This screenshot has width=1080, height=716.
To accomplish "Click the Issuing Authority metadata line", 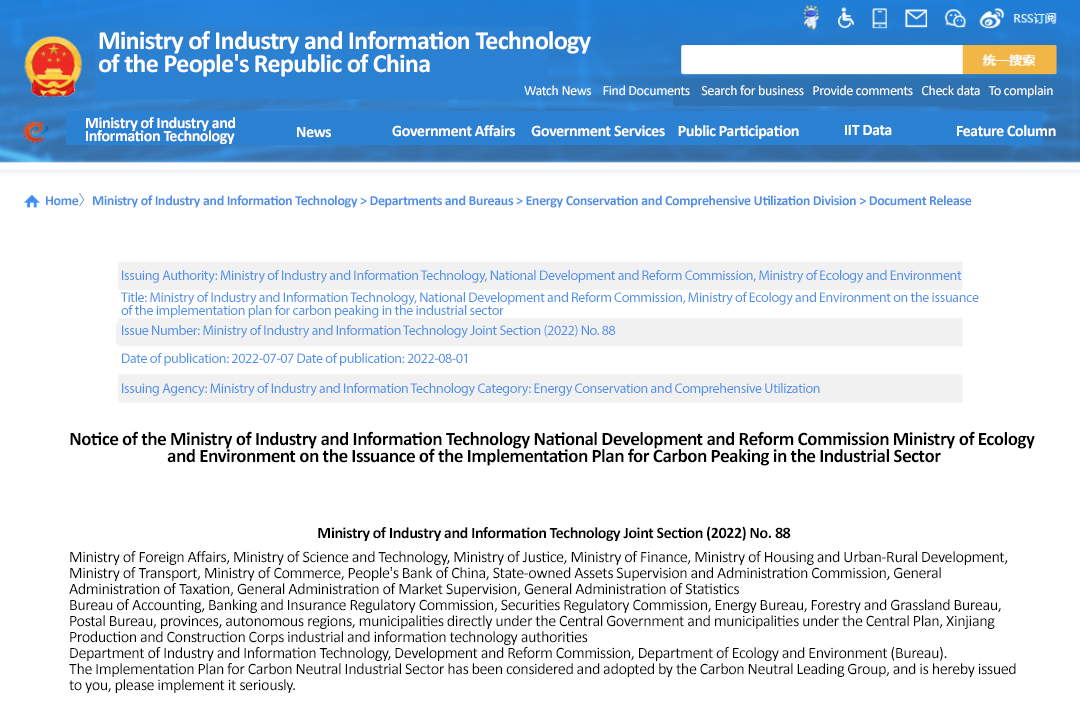I will pos(541,275).
